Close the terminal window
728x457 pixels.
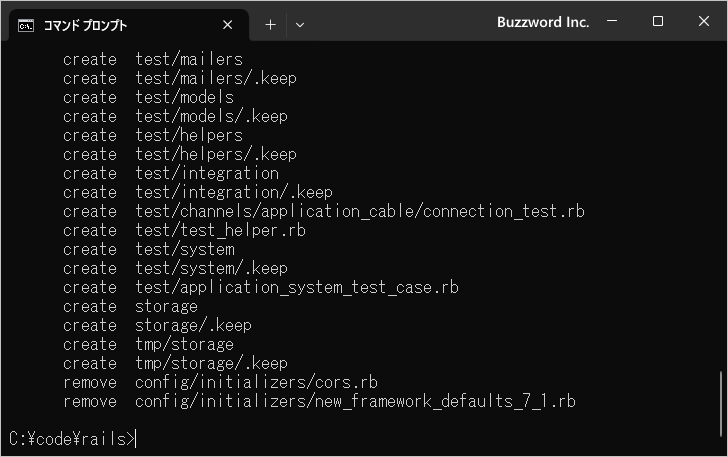pos(702,22)
